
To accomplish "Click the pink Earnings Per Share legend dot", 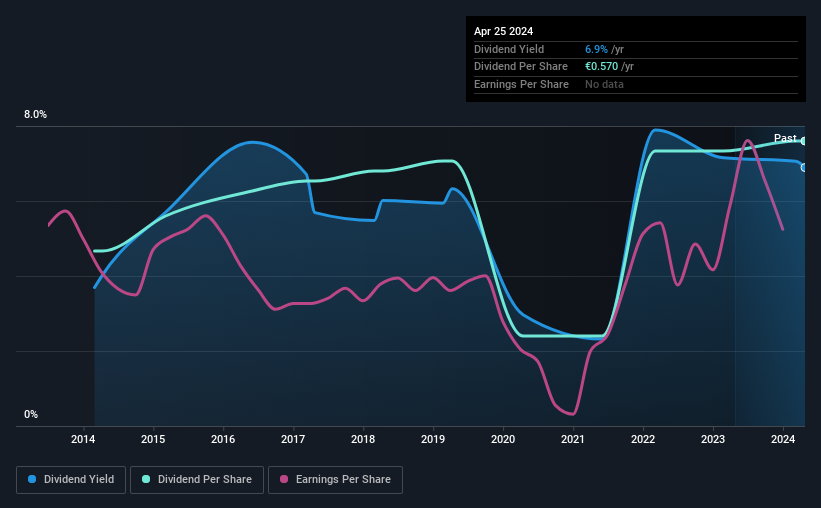I will click(284, 479).
